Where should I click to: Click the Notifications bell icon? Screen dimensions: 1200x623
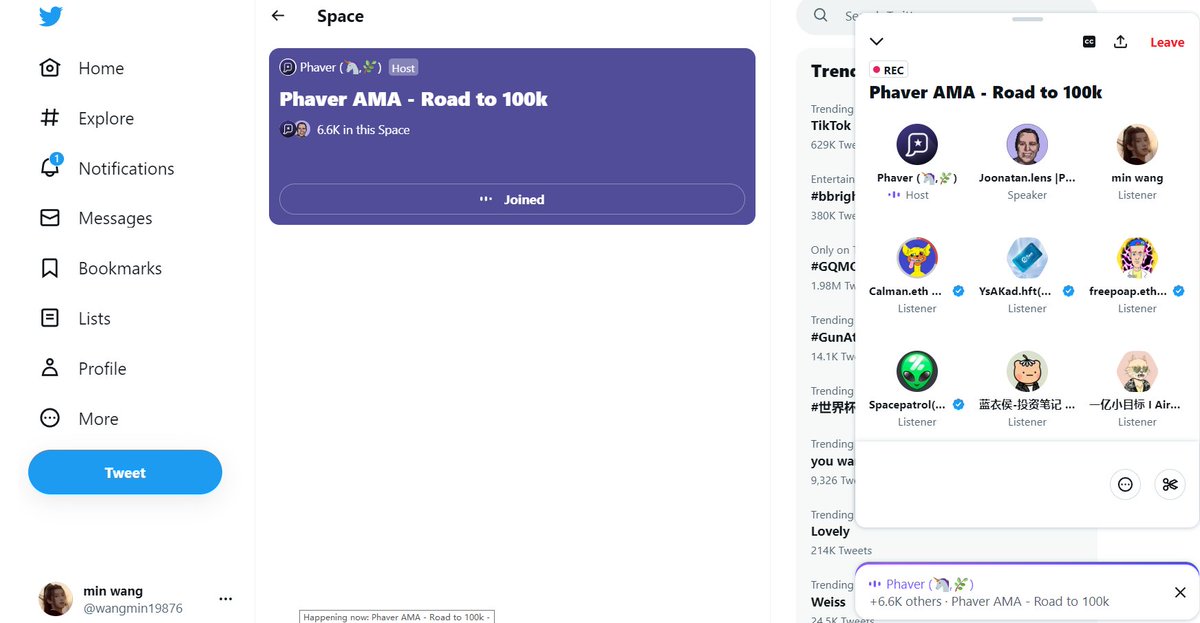[50, 168]
